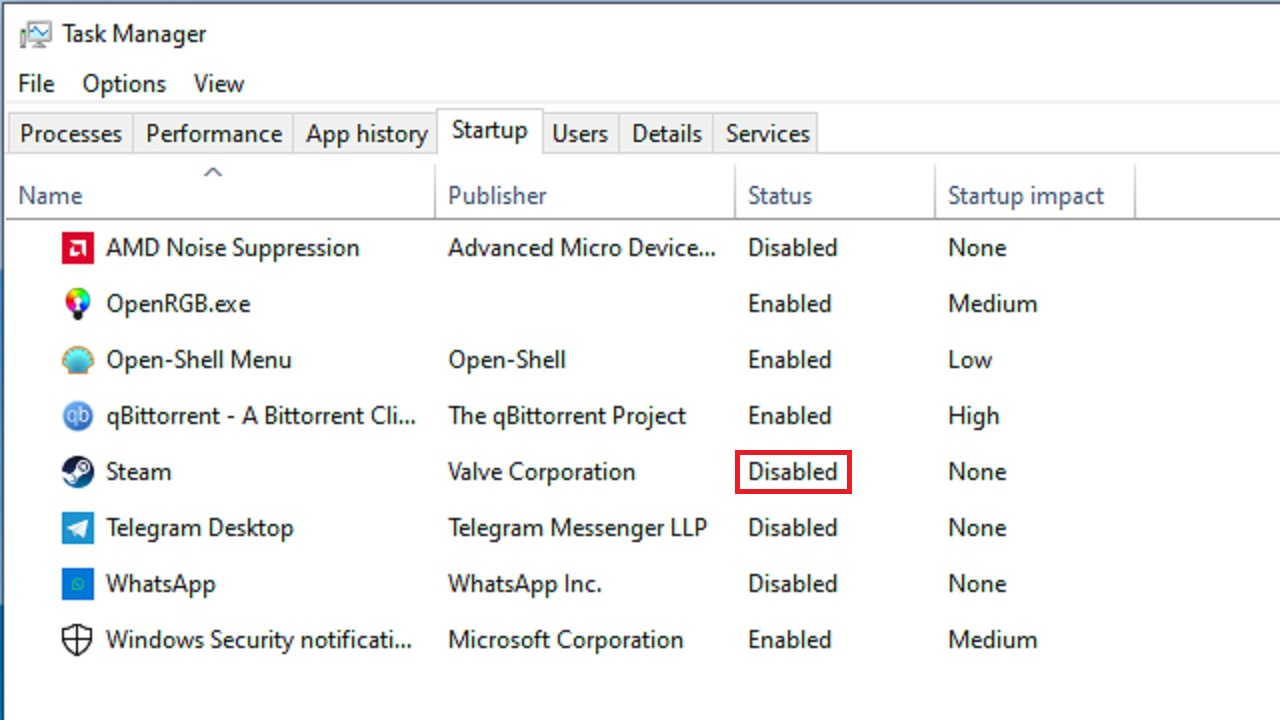
Task: Click the Open-Shell Menu shell icon
Action: (77, 360)
